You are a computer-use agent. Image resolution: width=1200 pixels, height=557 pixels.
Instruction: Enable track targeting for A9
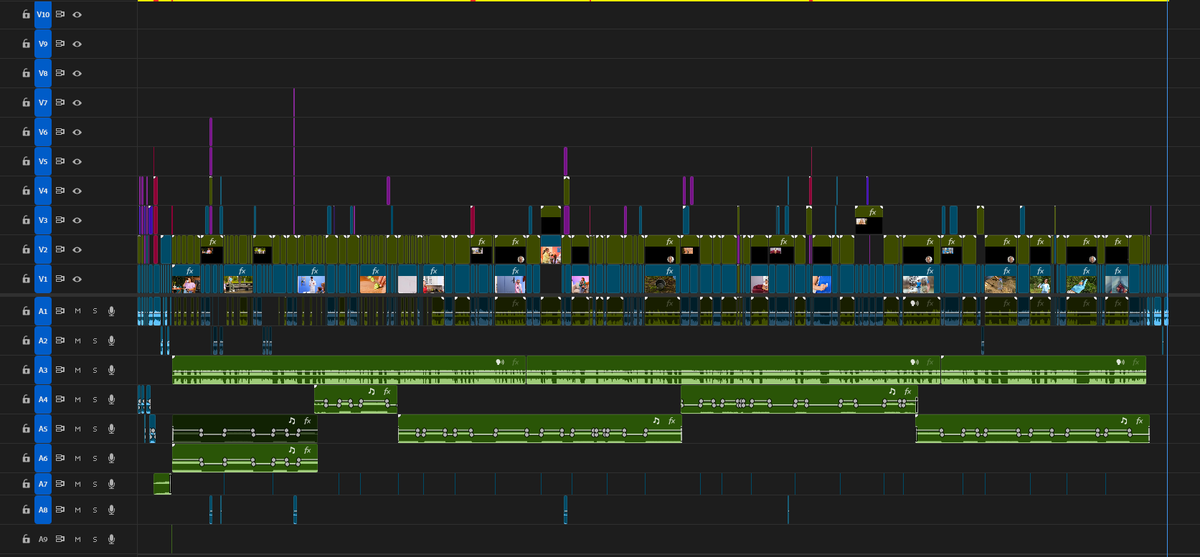coord(43,539)
